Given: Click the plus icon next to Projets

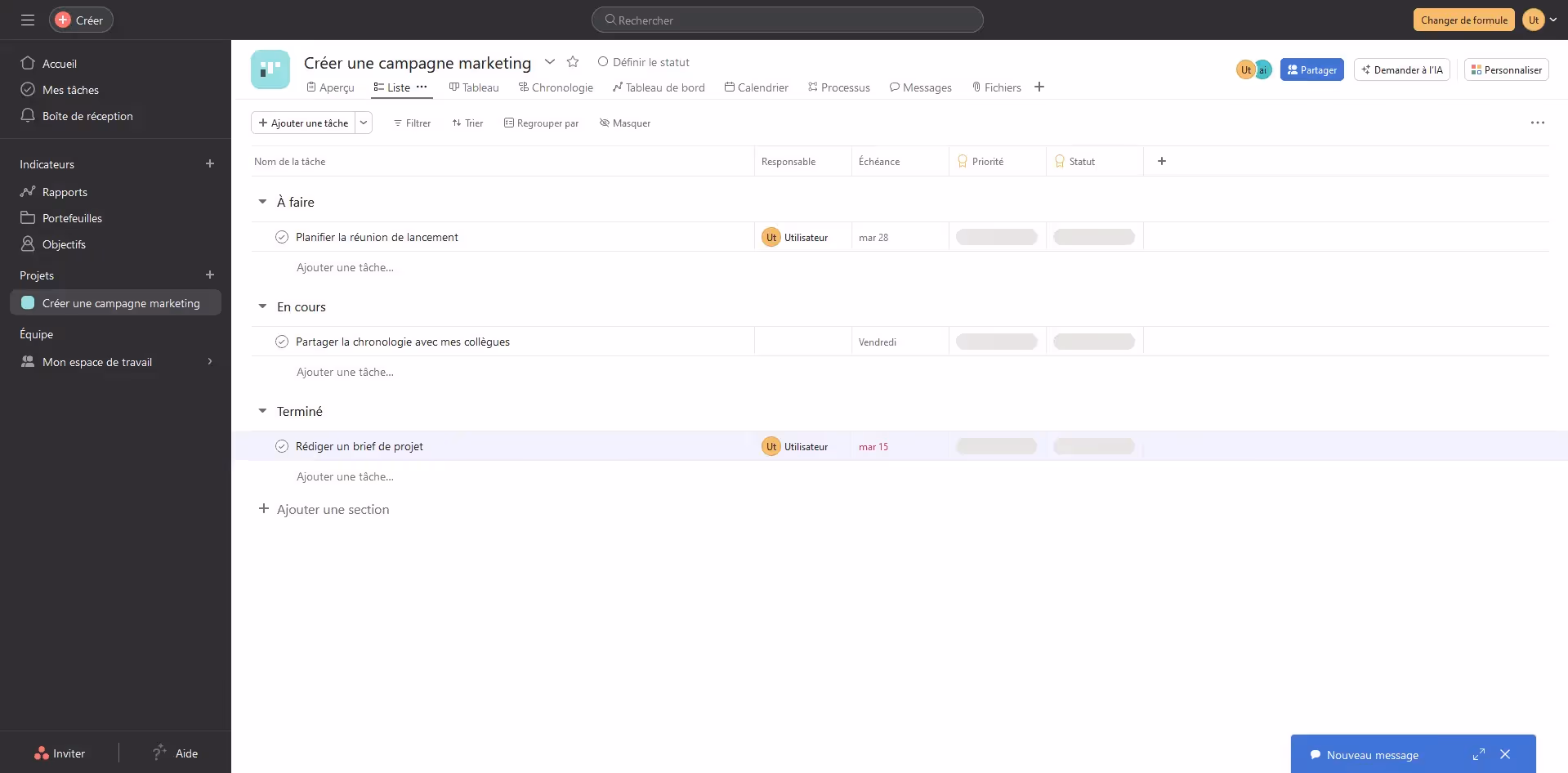Looking at the screenshot, I should click(x=210, y=275).
